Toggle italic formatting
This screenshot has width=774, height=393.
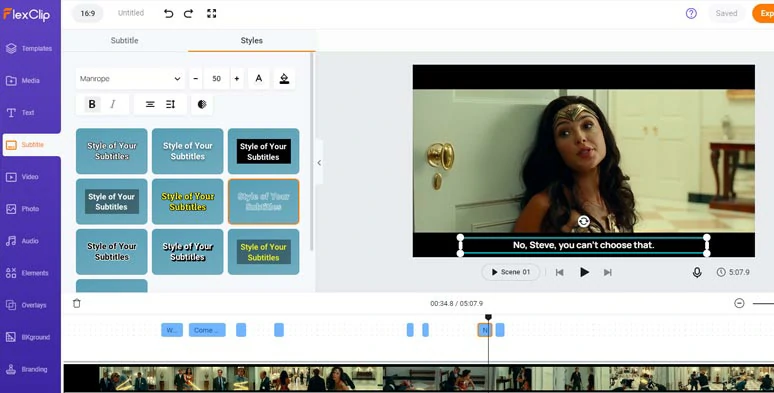(x=113, y=104)
